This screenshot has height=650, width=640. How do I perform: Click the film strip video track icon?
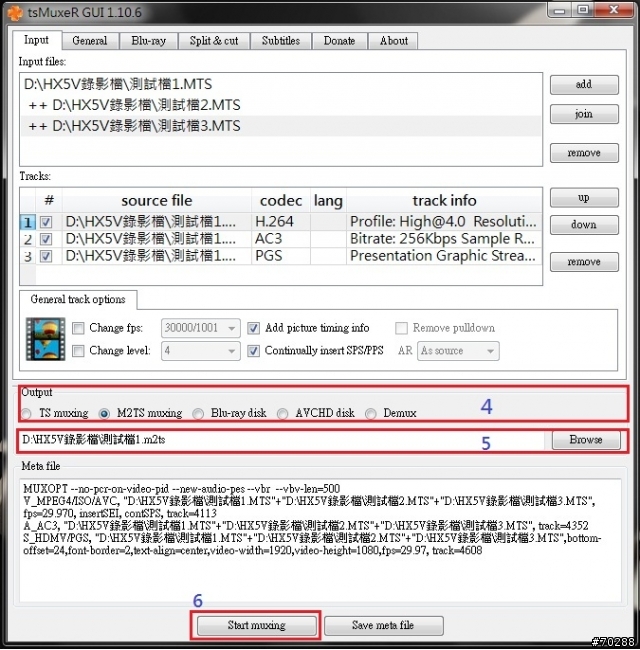click(x=46, y=339)
